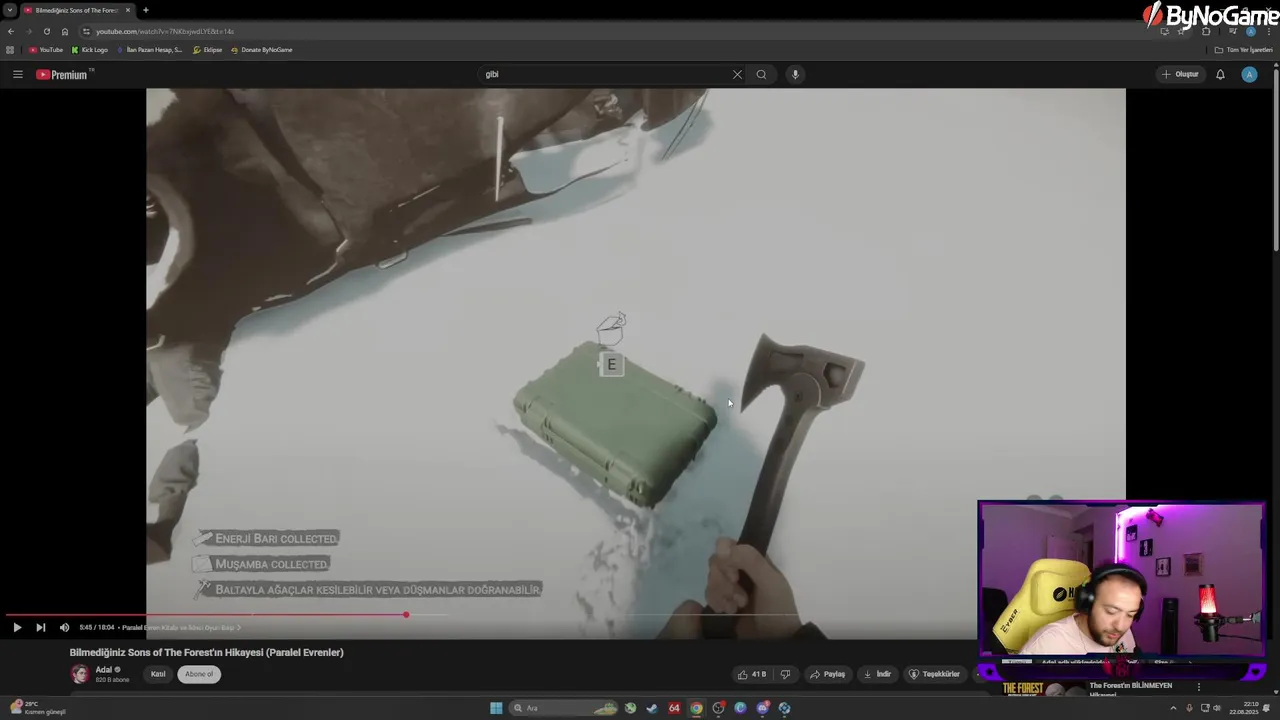
Task: Select the youtube.com address bar URL
Action: pos(165,31)
